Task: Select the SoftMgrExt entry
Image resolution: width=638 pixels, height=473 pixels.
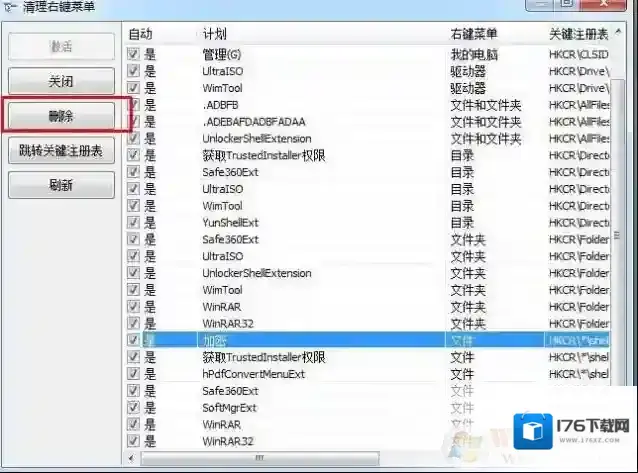Action: pos(229,408)
